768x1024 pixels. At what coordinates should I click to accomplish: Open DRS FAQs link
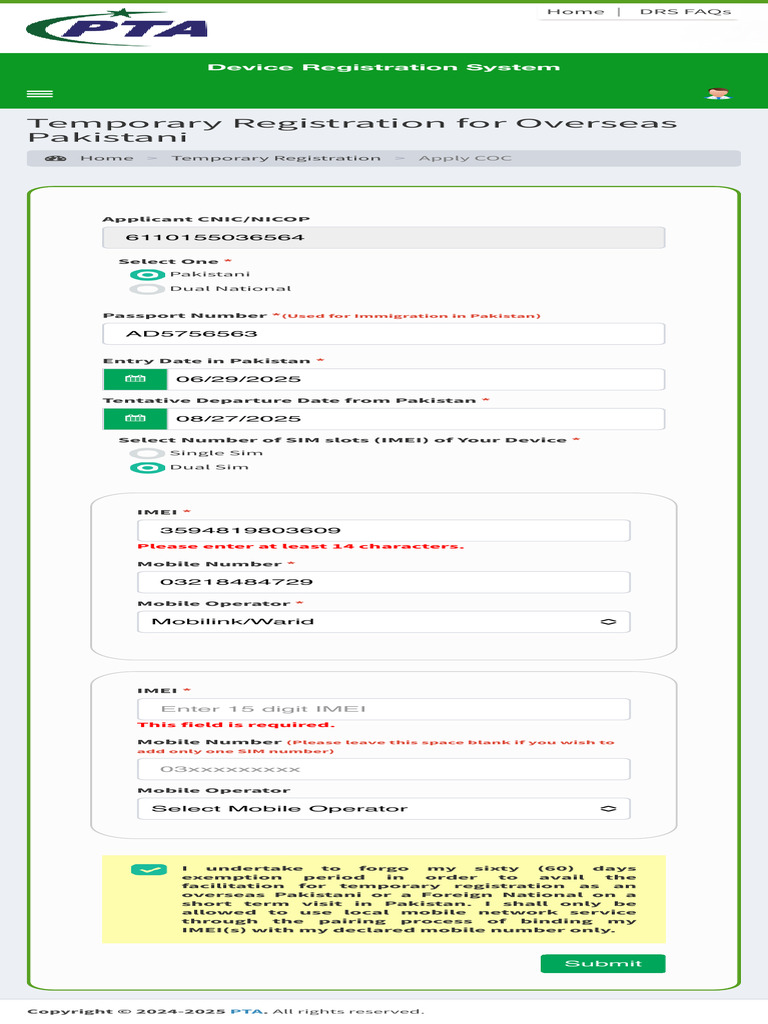(686, 12)
